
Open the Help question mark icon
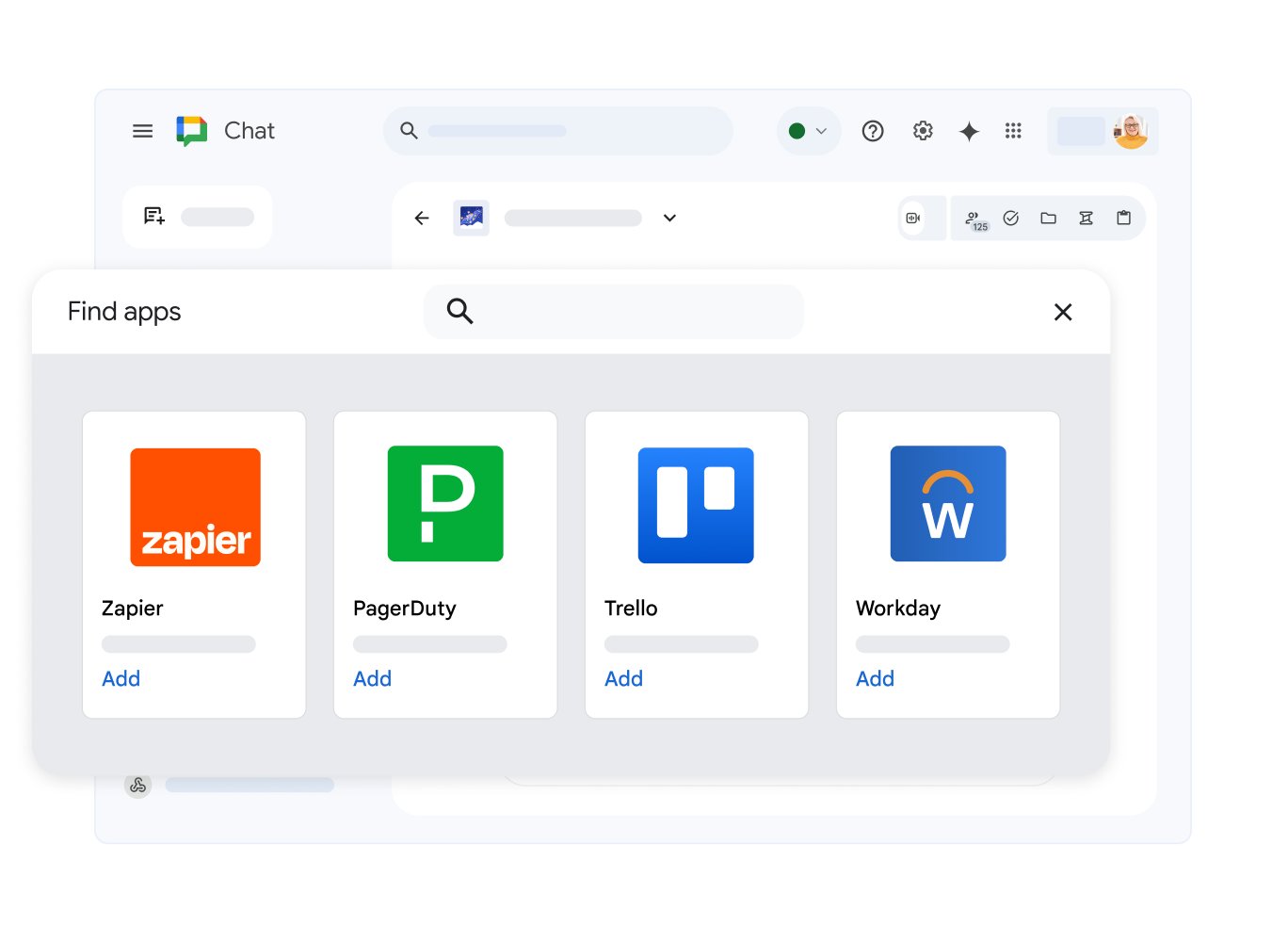873,131
